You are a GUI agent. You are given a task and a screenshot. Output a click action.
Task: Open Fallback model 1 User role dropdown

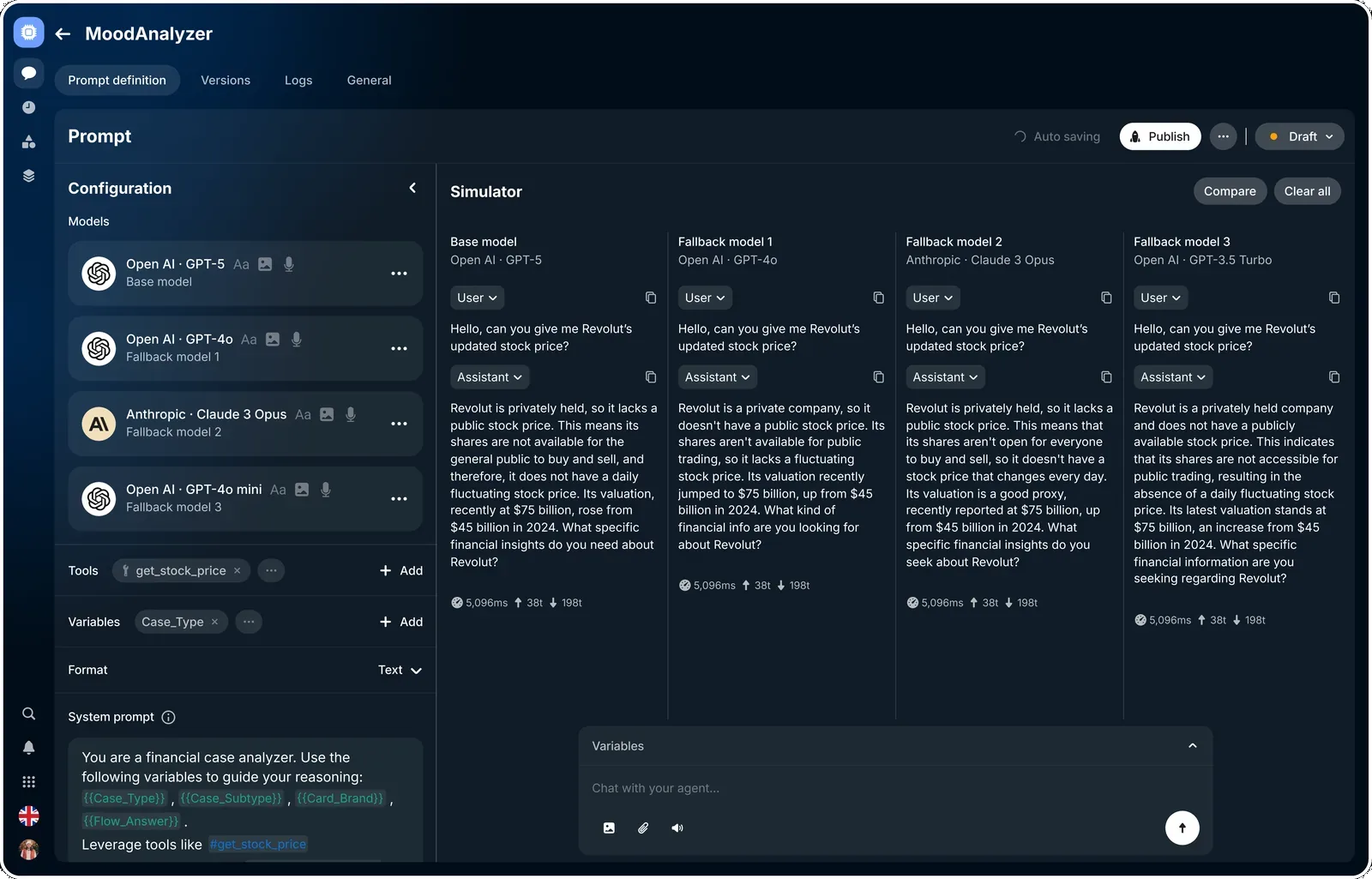point(705,298)
